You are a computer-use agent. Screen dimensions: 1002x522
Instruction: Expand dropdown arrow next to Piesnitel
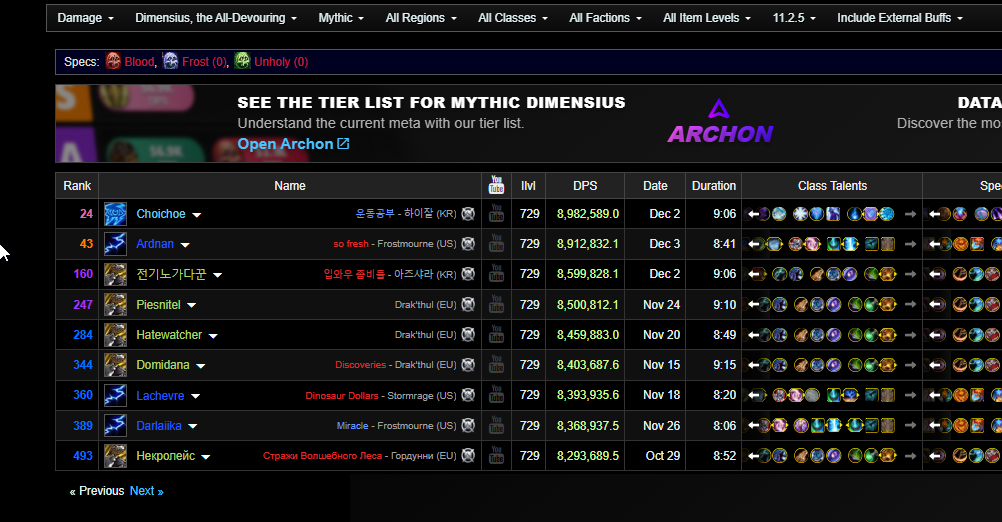(x=192, y=305)
